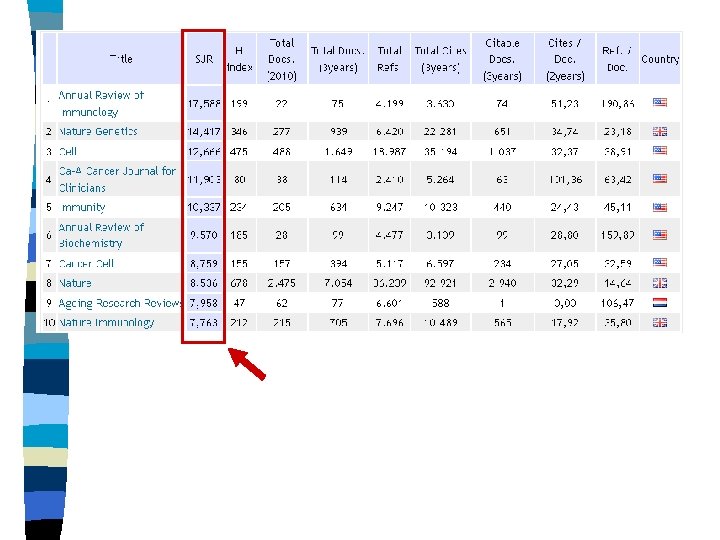Open the Cell journal link
The image size is (720, 540).
click(x=68, y=152)
